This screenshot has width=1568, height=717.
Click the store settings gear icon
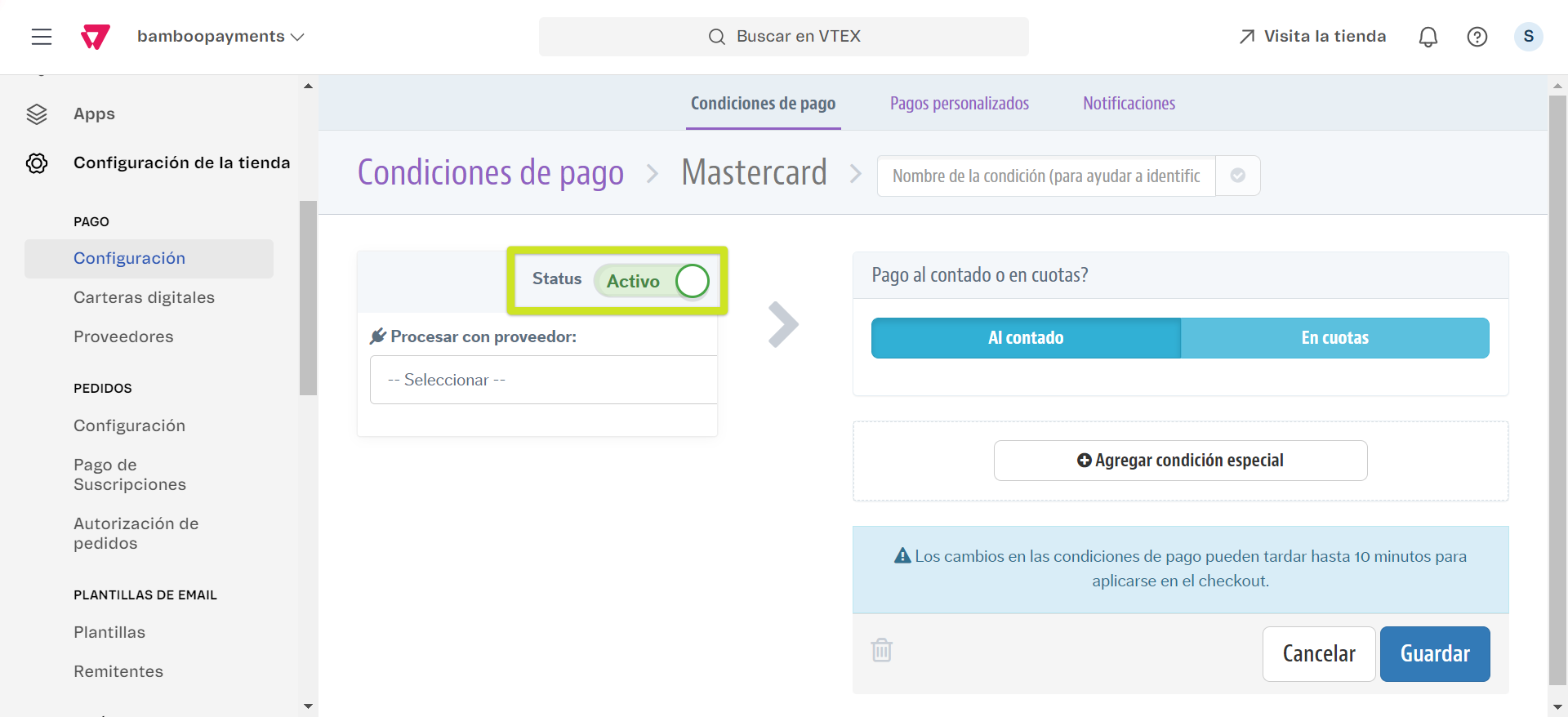coord(37,163)
